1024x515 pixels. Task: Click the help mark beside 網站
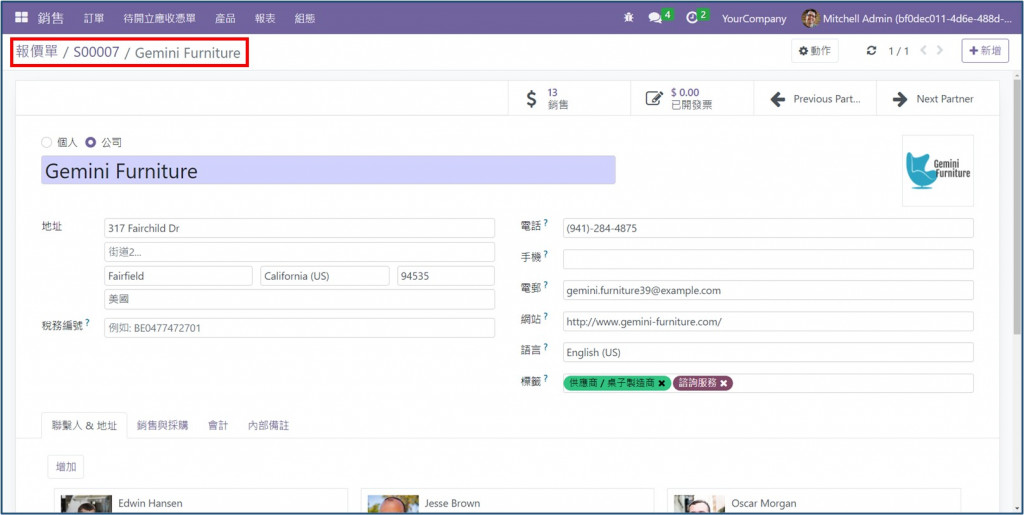click(545, 316)
